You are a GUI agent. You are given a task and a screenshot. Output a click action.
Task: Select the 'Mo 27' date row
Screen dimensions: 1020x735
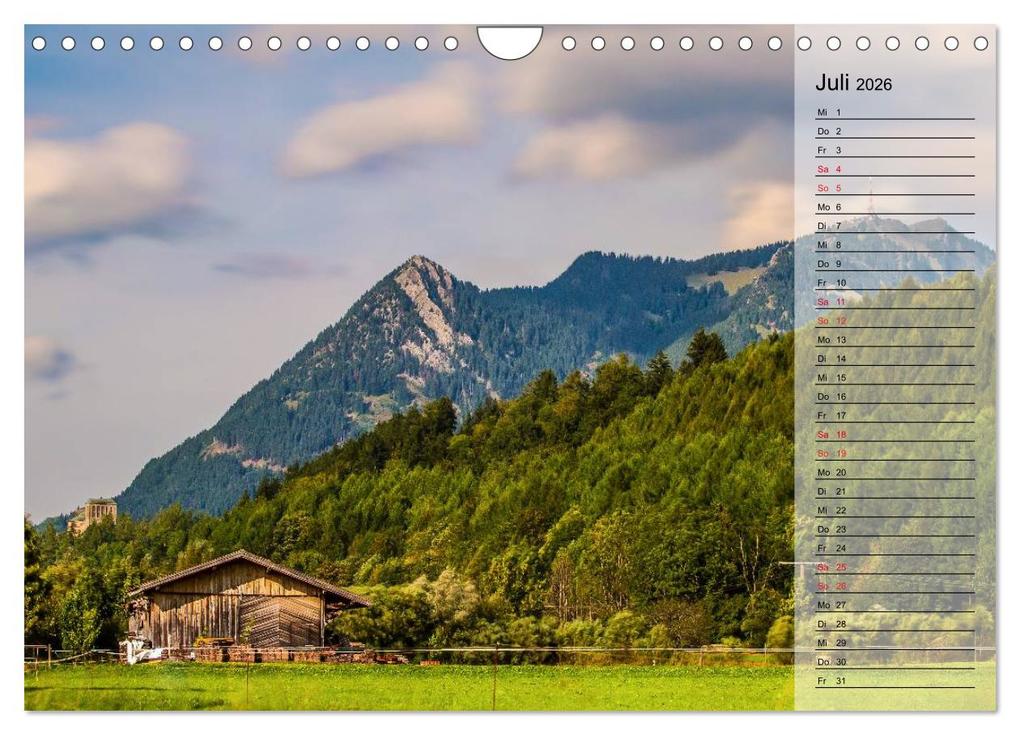tap(895, 604)
